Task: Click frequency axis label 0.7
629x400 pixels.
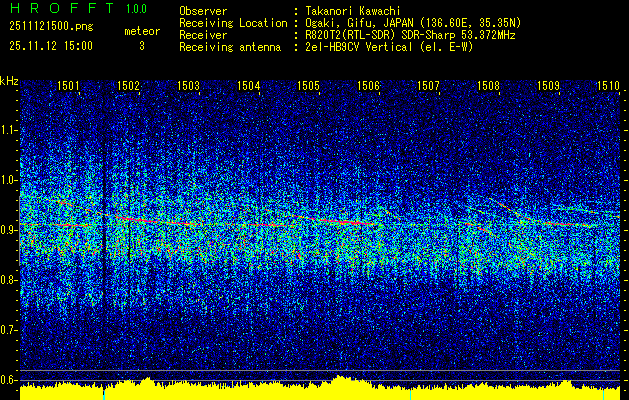Action: tap(7, 330)
